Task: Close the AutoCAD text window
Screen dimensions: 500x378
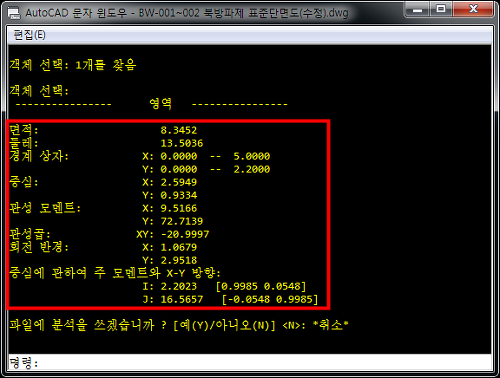Action: tap(473, 9)
